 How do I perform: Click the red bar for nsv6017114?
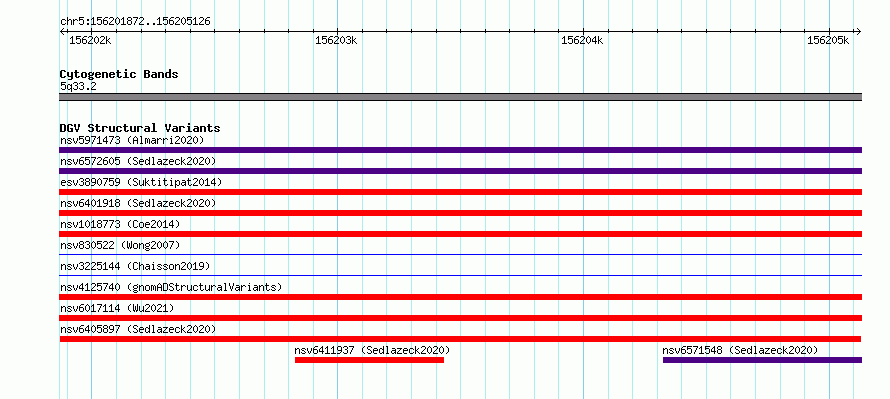coord(460,318)
